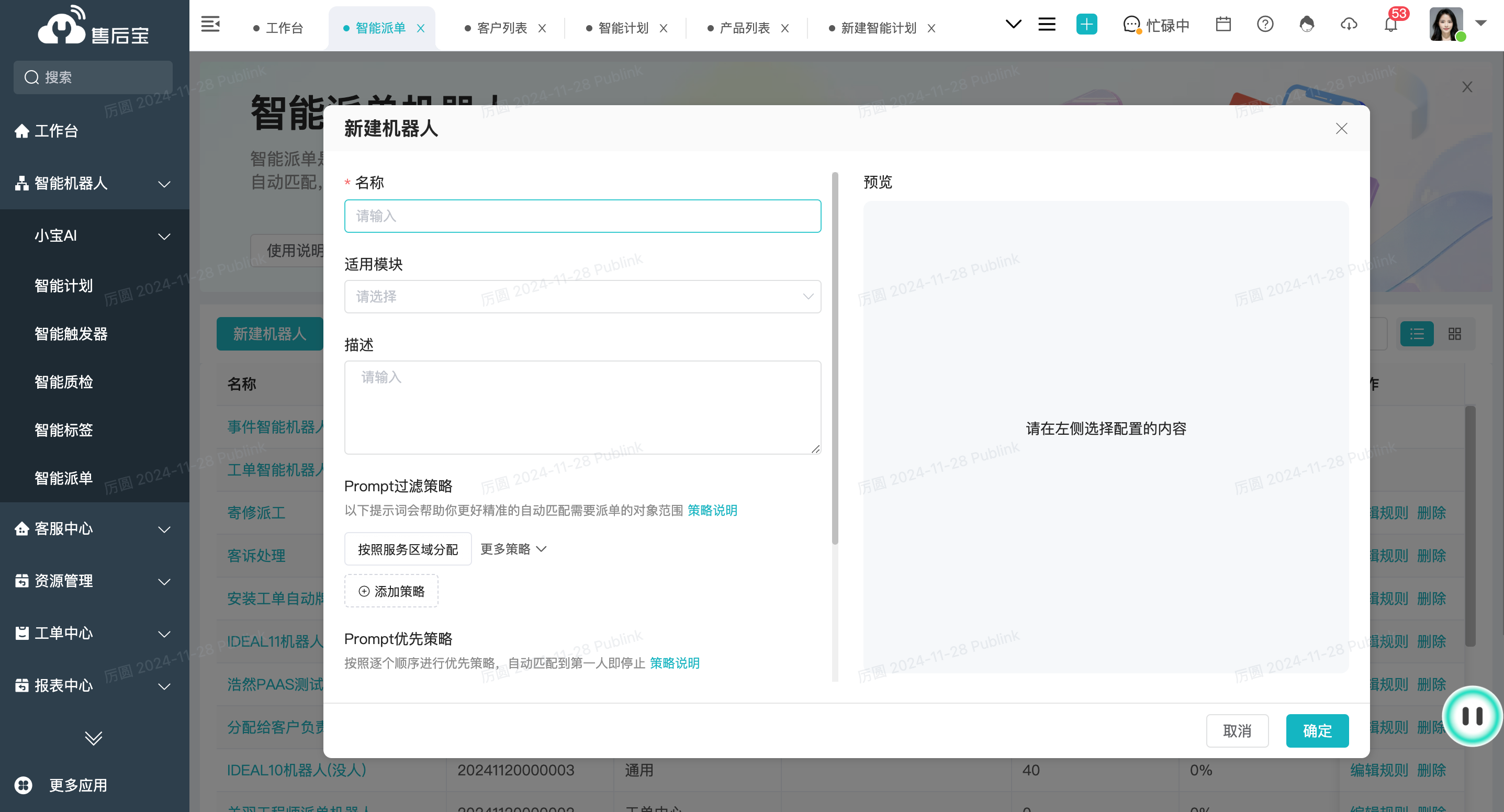1504x812 pixels.
Task: Open 智能质检 in sidebar
Action: (64, 382)
